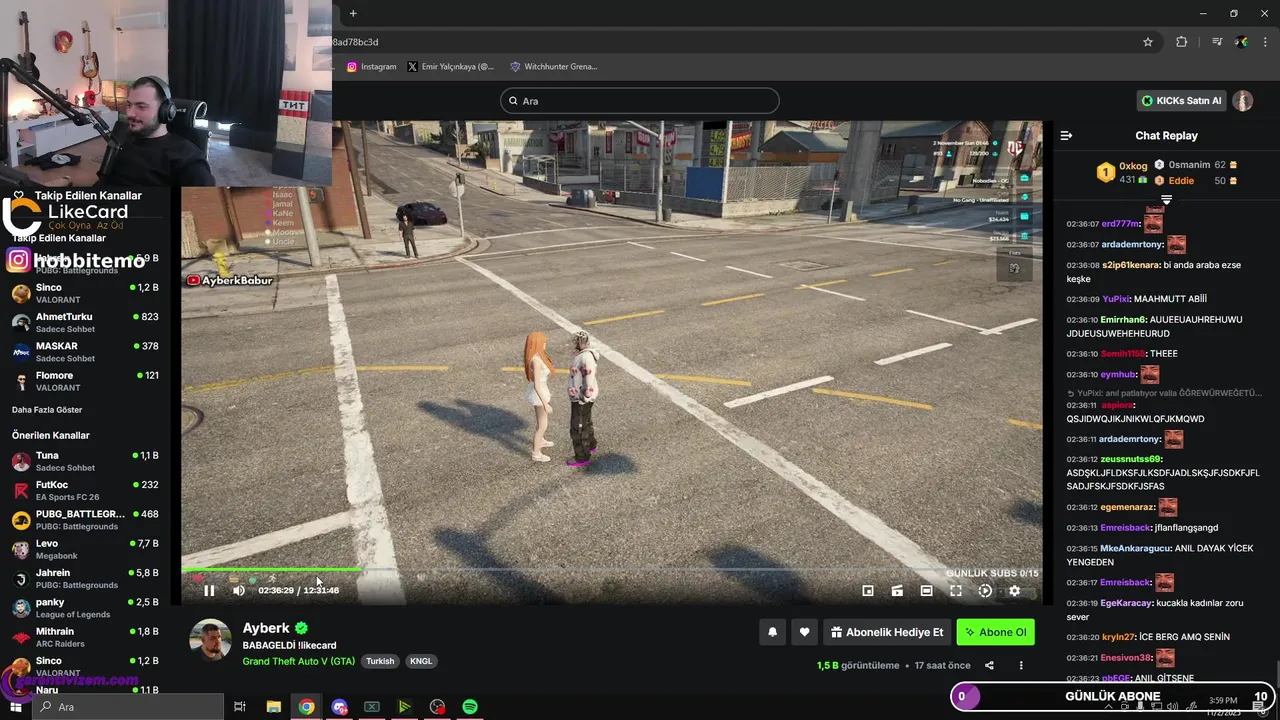Open Jahrein recommended channel
Screen dimensions: 1280x720
85,578
